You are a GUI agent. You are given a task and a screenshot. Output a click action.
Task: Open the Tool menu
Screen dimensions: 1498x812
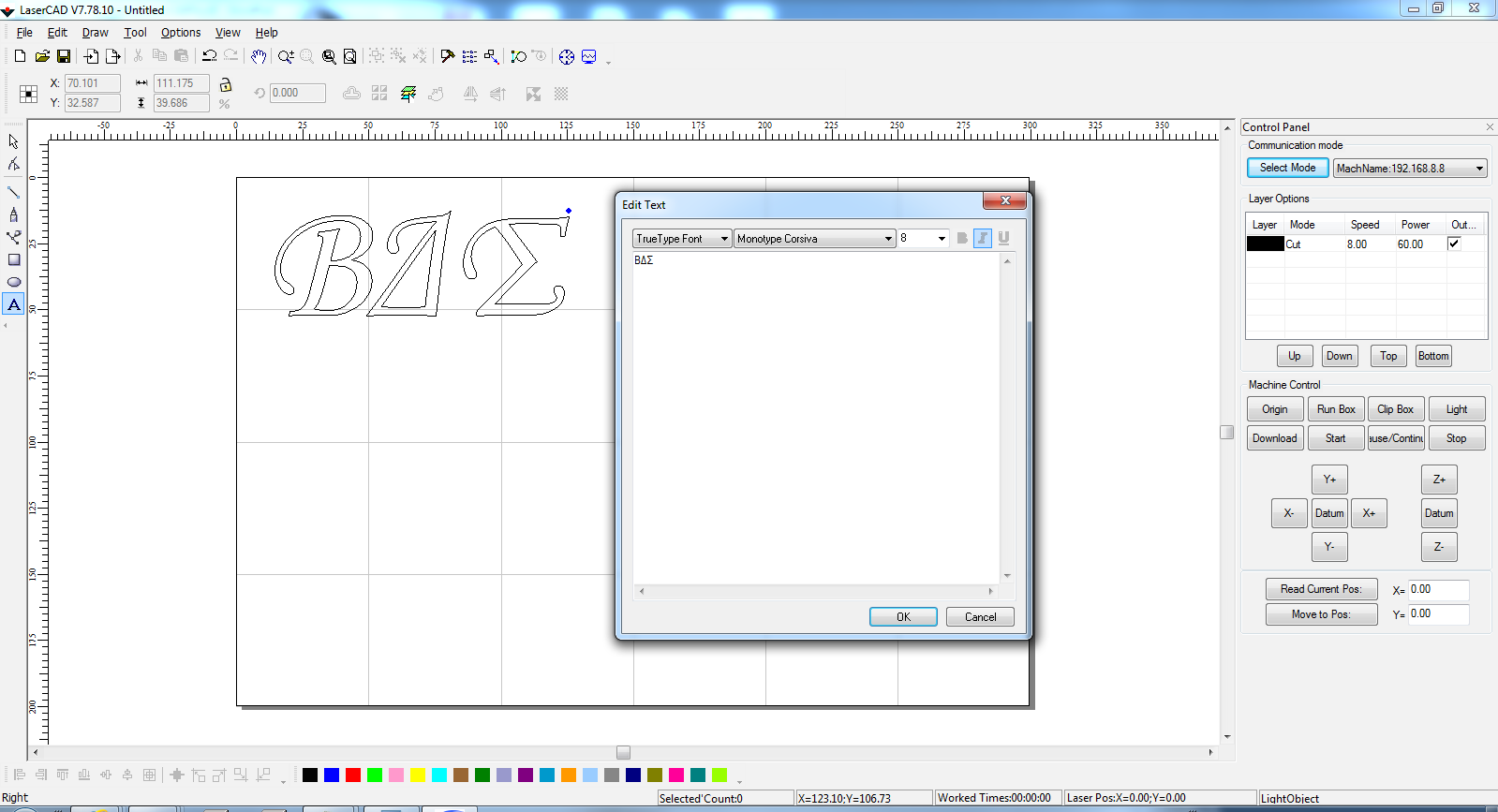pos(135,32)
